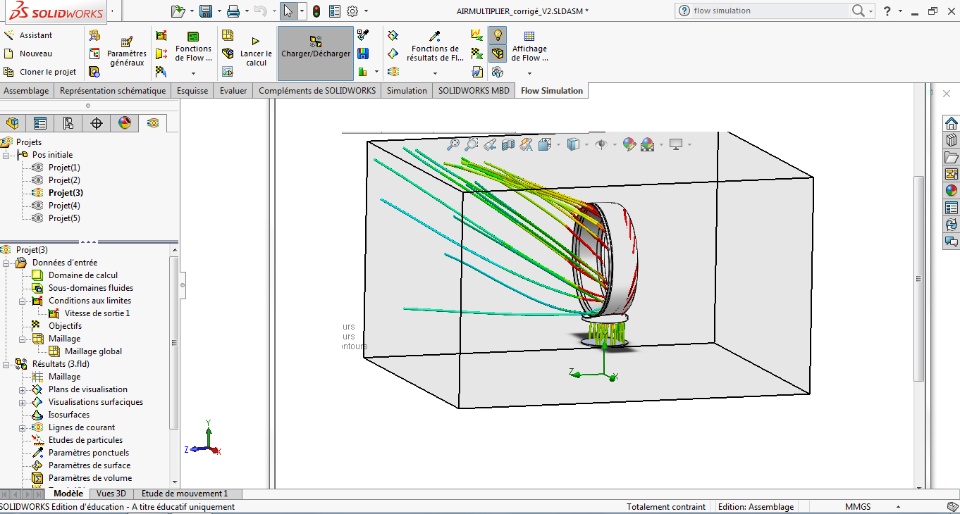960x514 pixels.
Task: Open Flow Simulation analysis panel tab
Action: pos(152,123)
